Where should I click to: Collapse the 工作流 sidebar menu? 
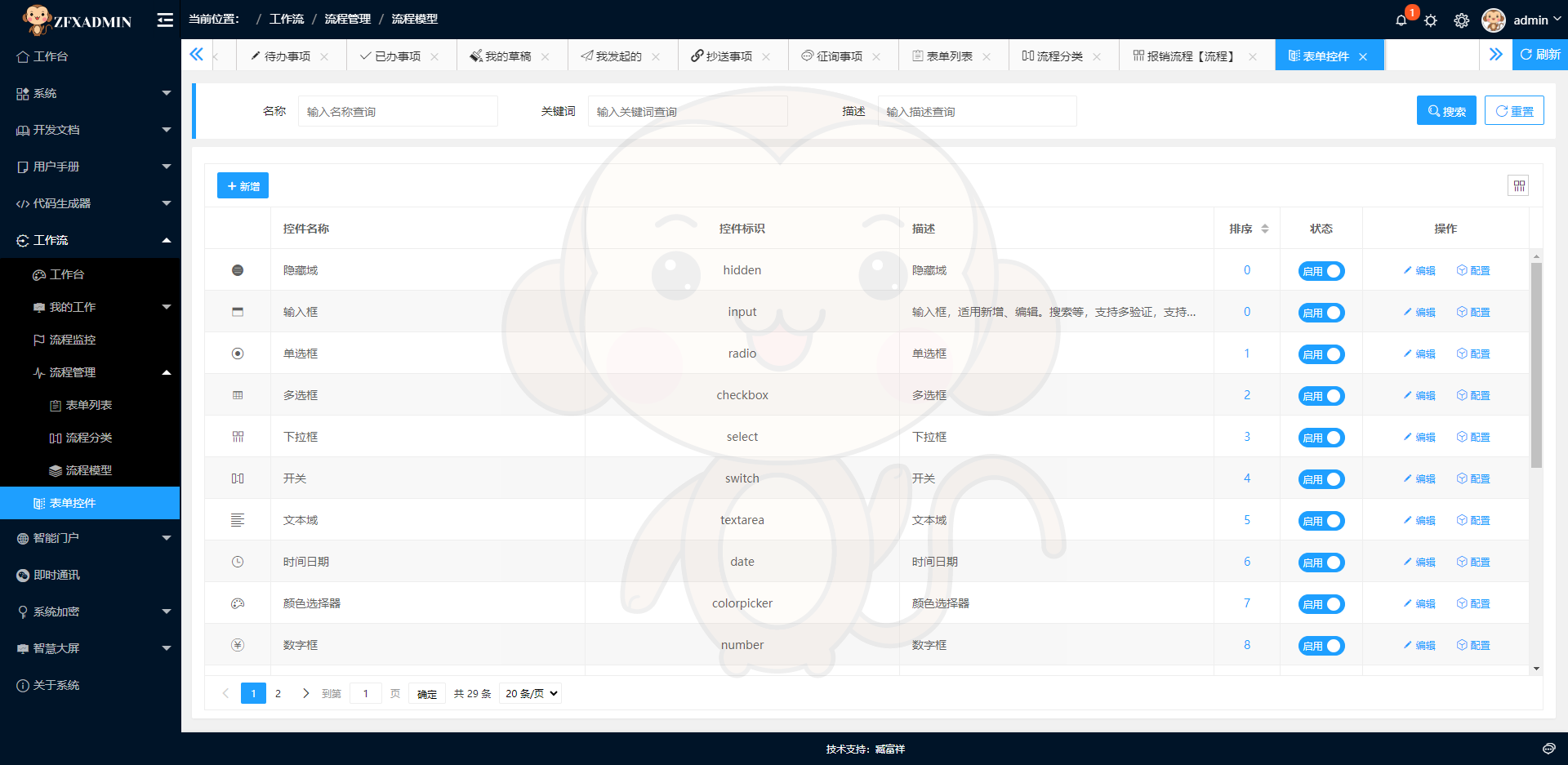pyautogui.click(x=90, y=240)
